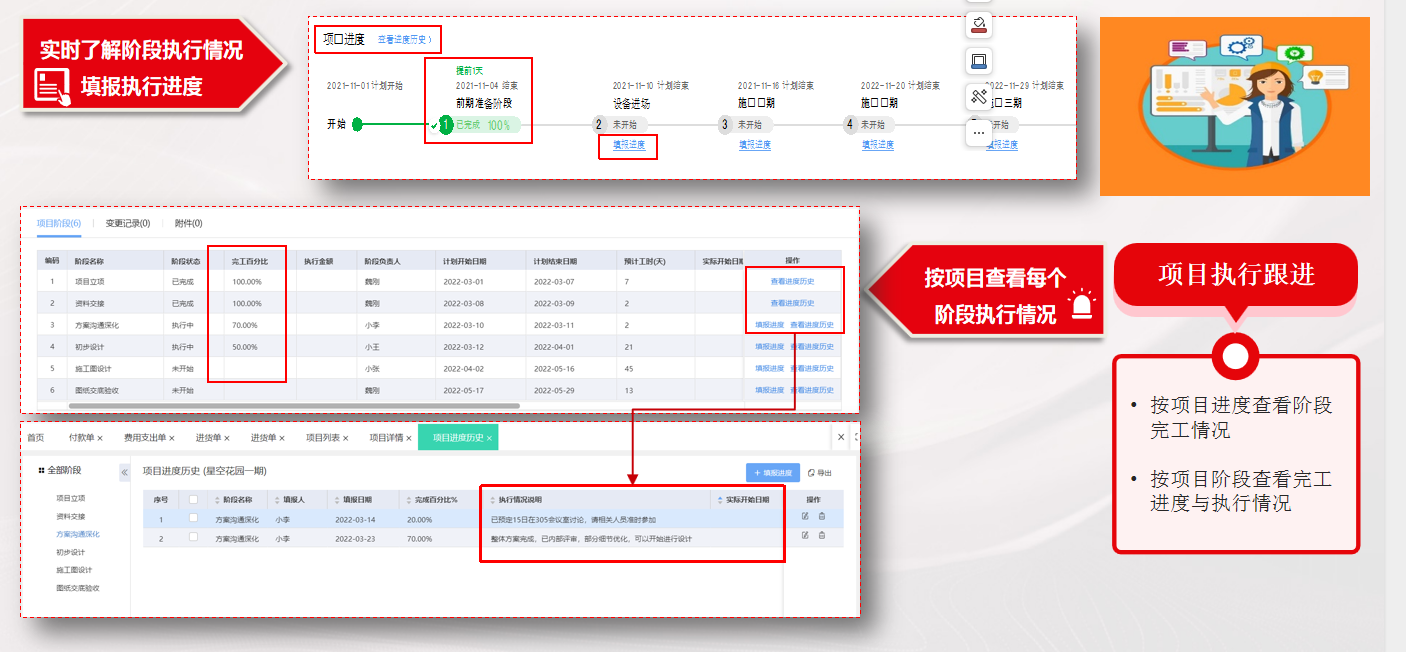
Task: Open 查看进度历史 for the 资料交接 row
Action: click(792, 303)
